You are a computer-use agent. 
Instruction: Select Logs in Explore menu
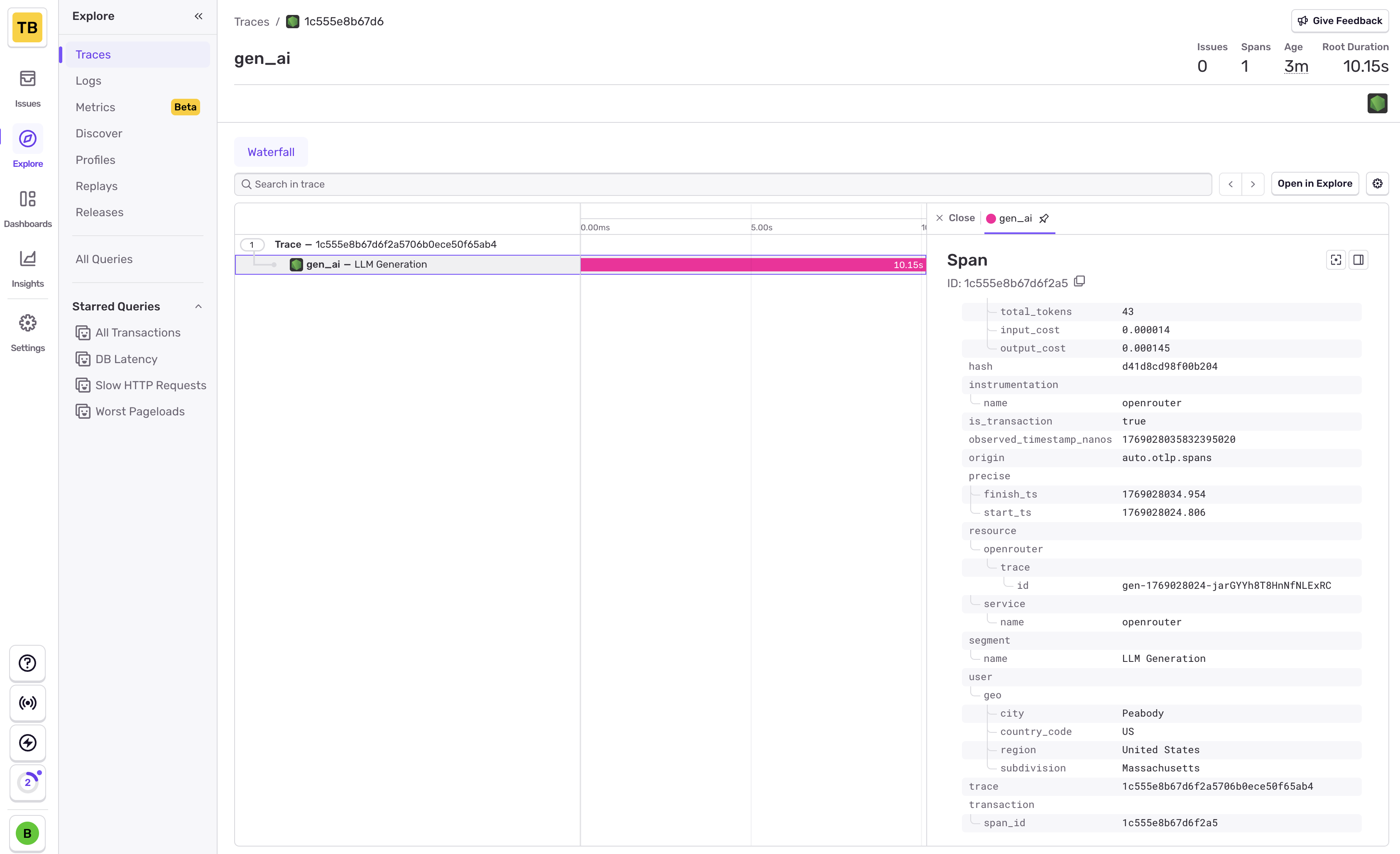coord(88,81)
